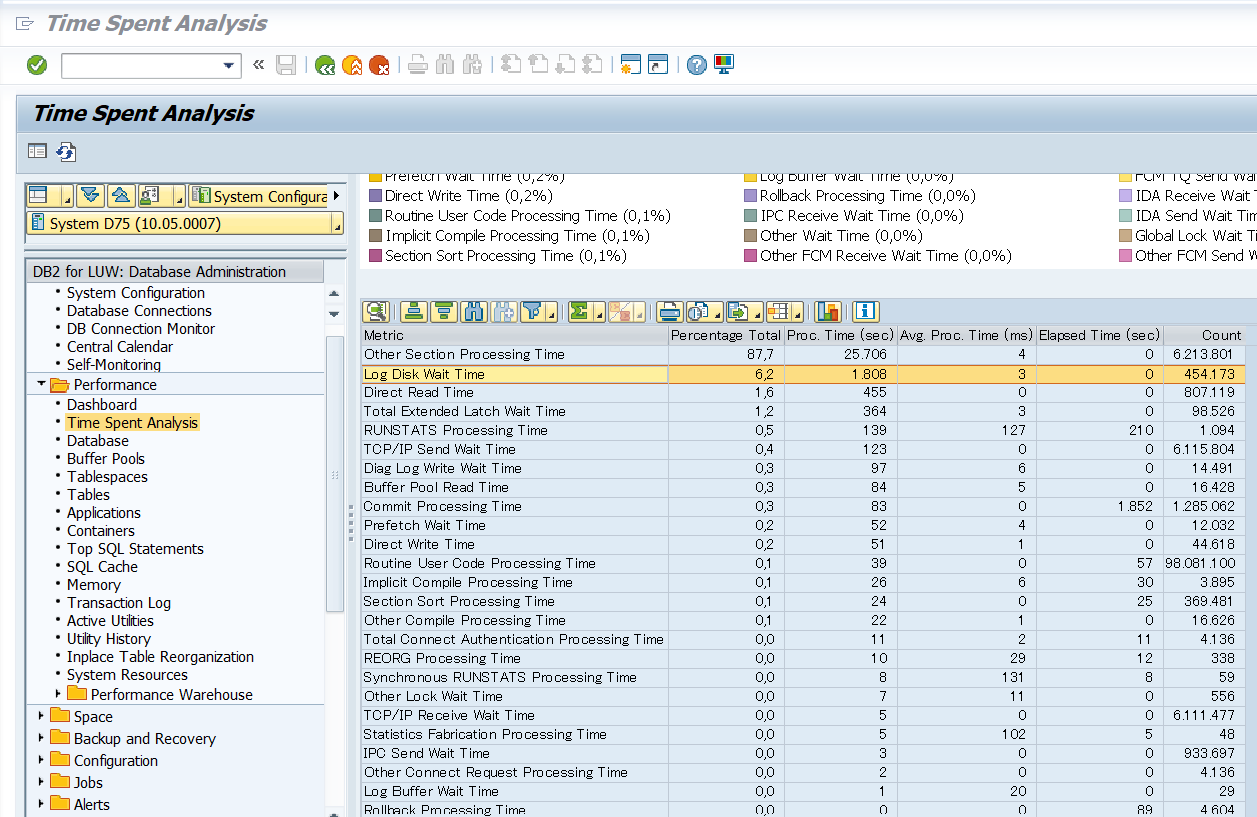
Task: Click the Sort Descending icon in the grid toolbar
Action: (444, 311)
